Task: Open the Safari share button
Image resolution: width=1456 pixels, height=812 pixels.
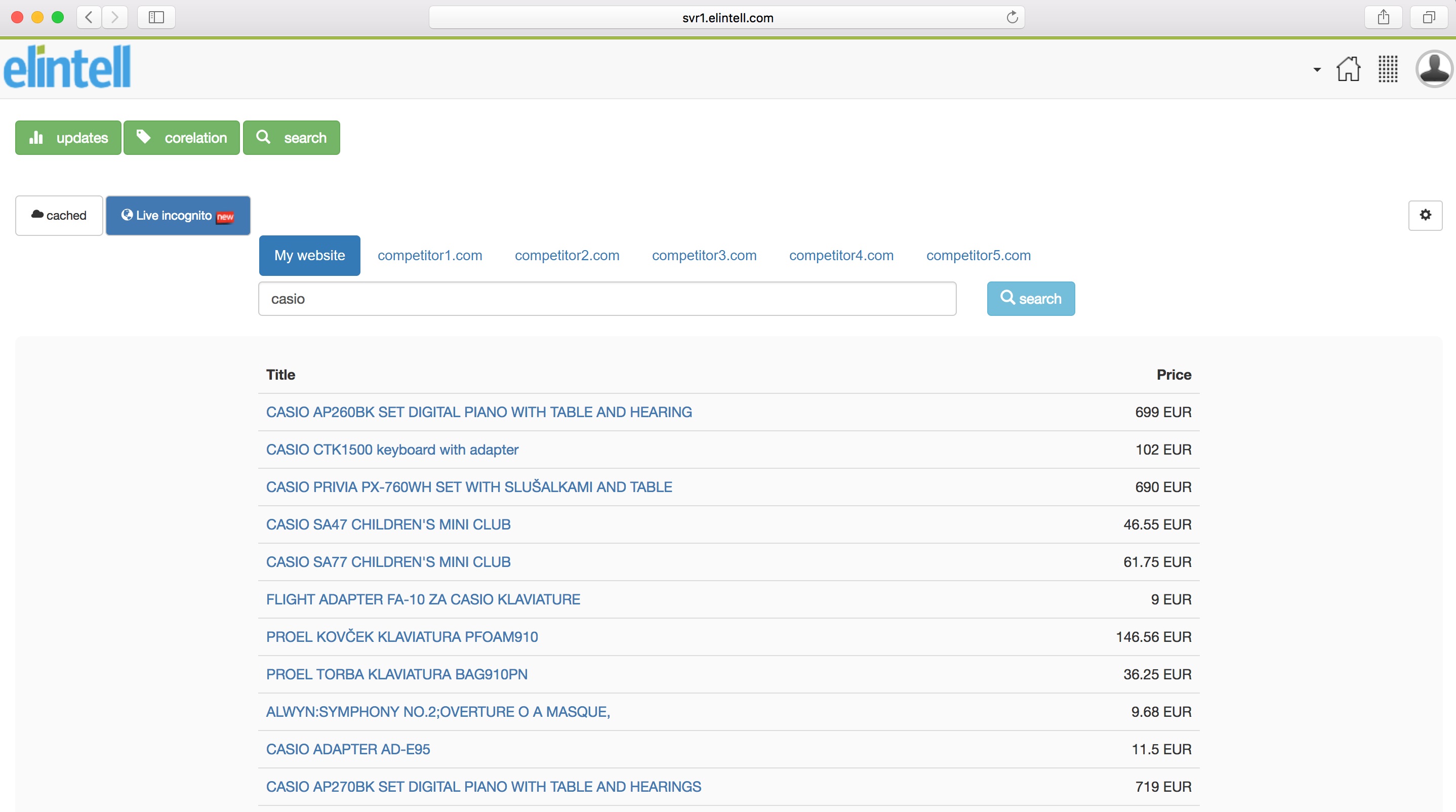Action: pyautogui.click(x=1383, y=17)
